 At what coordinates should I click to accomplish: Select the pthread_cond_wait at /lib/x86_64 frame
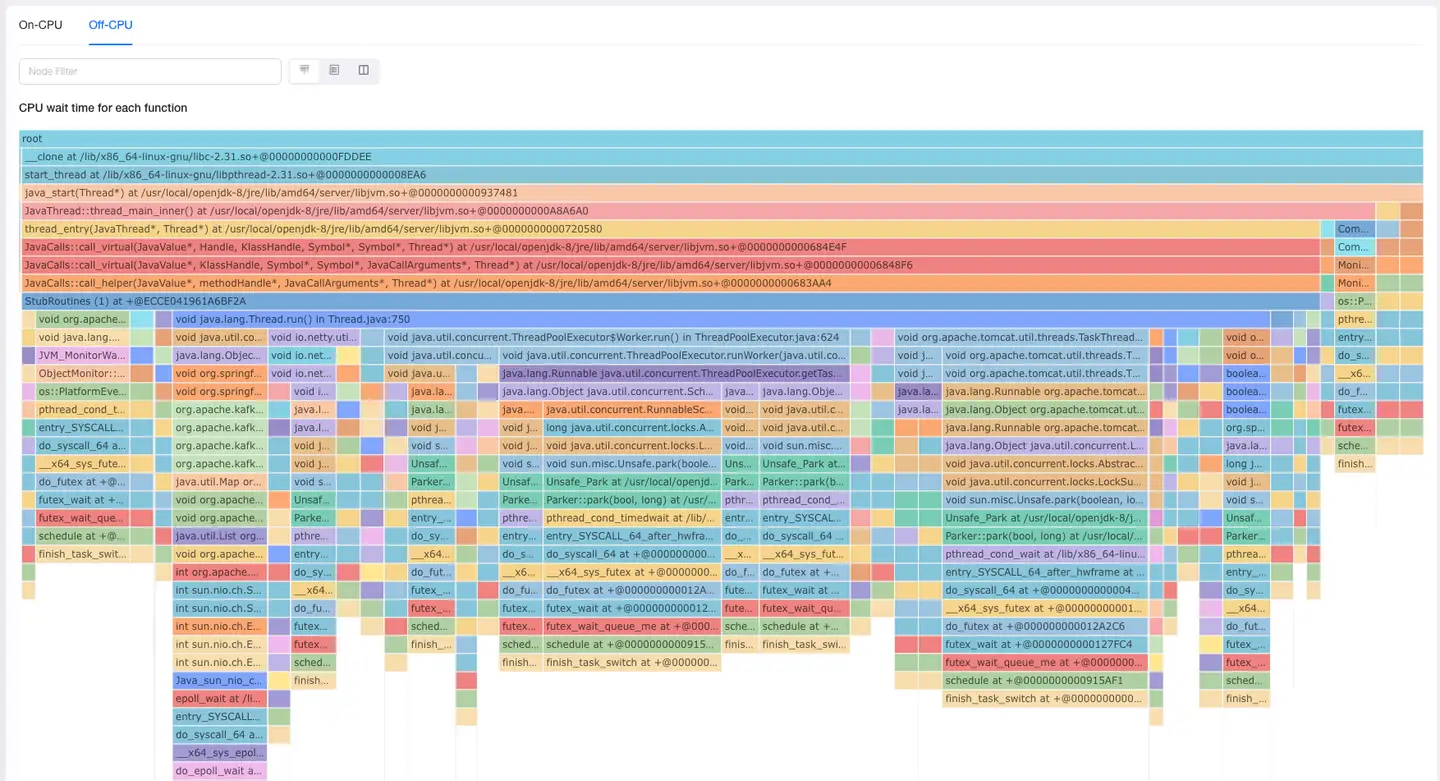click(1044, 554)
